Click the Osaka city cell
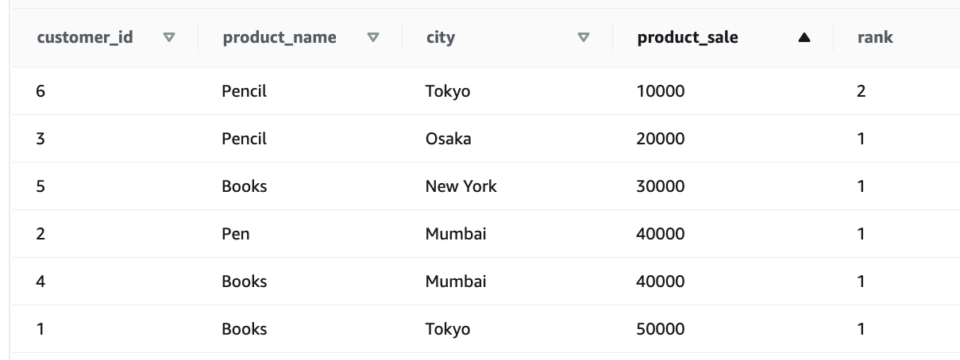Image resolution: width=960 pixels, height=360 pixels. coord(448,139)
